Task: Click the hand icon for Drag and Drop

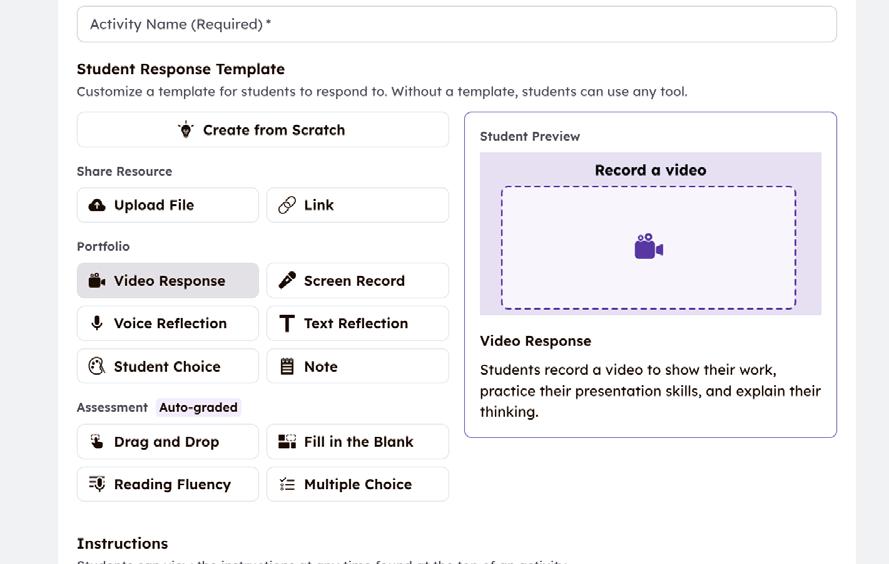Action: 97,441
